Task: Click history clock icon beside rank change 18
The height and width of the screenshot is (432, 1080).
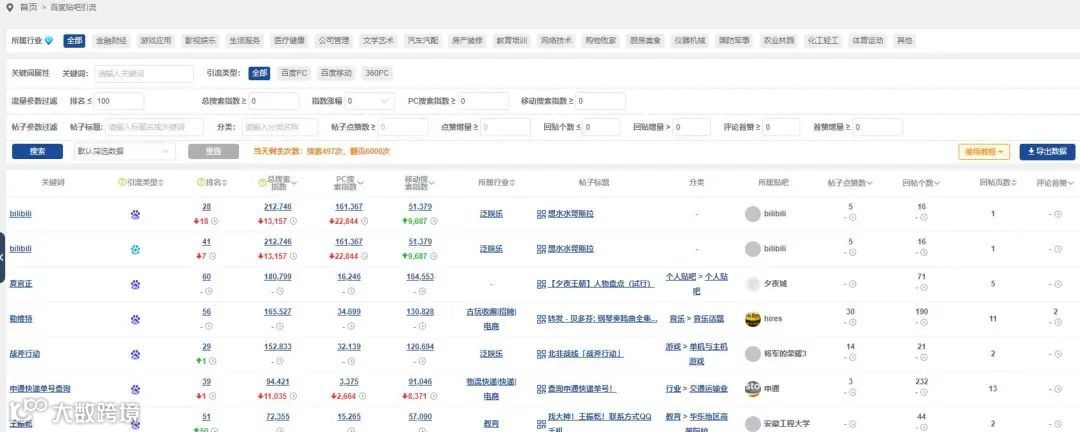Action: pyautogui.click(x=214, y=221)
